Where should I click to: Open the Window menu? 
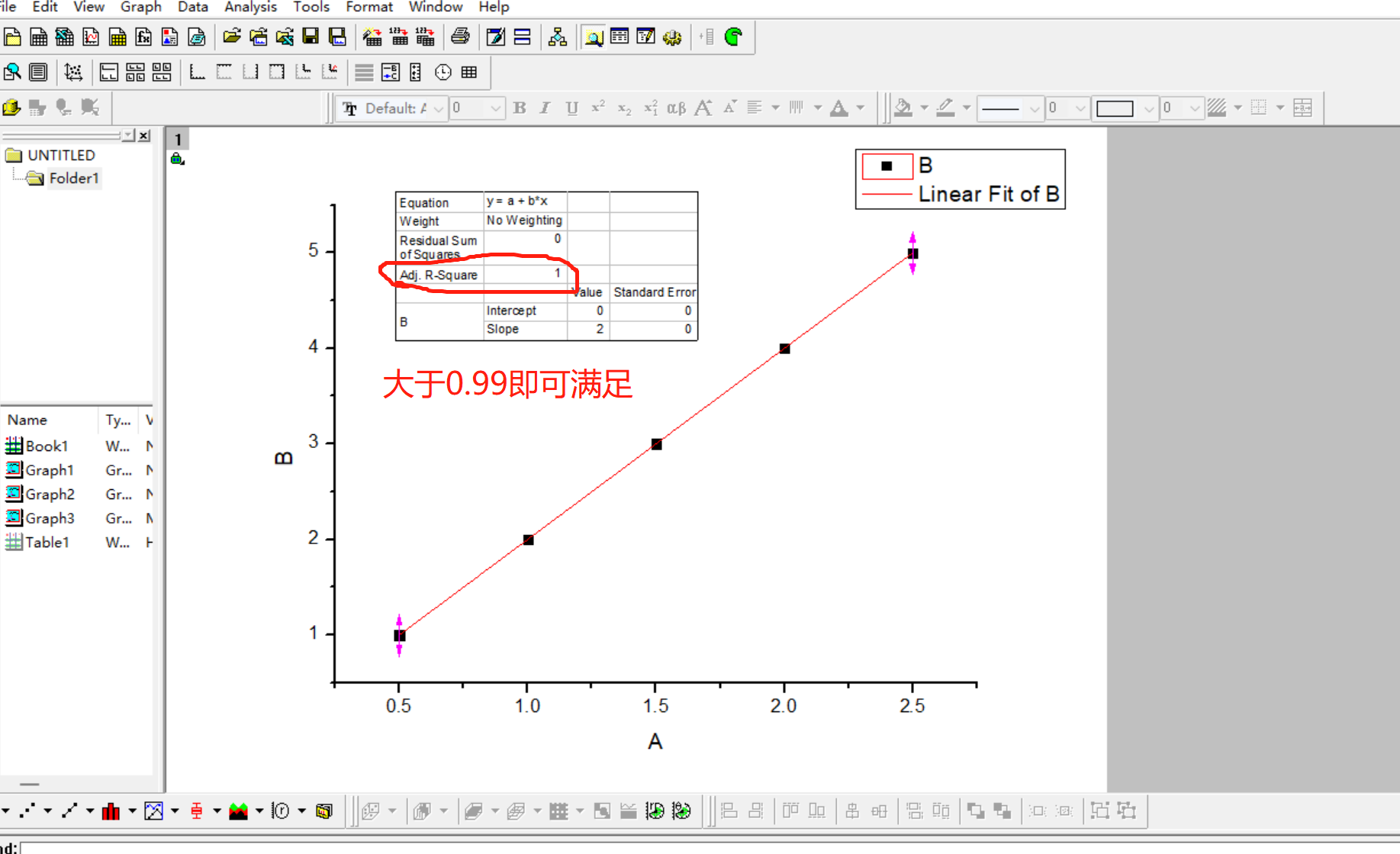[x=436, y=7]
